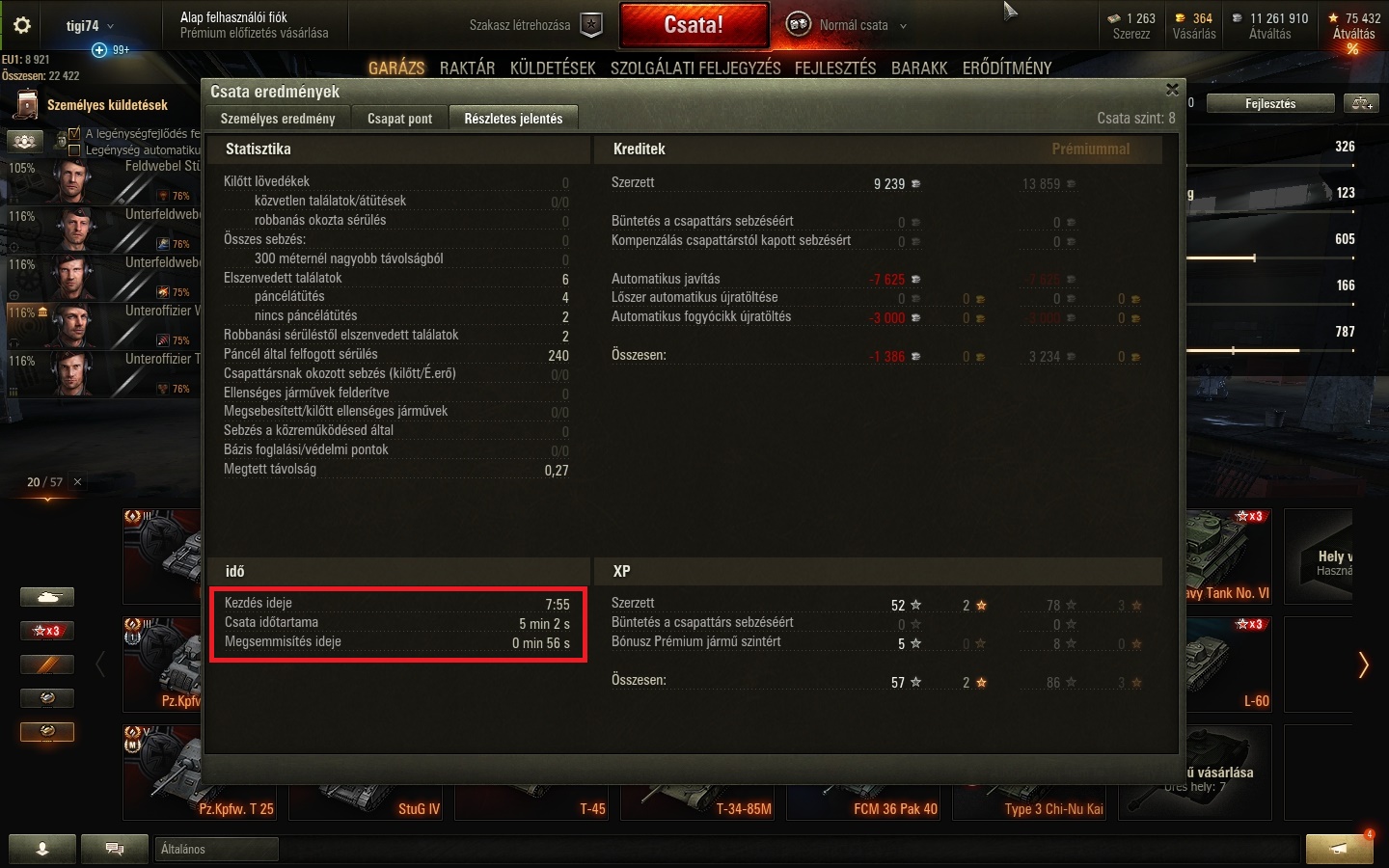The image size is (1389, 868).
Task: Open the settings gear menu
Action: pyautogui.click(x=22, y=25)
